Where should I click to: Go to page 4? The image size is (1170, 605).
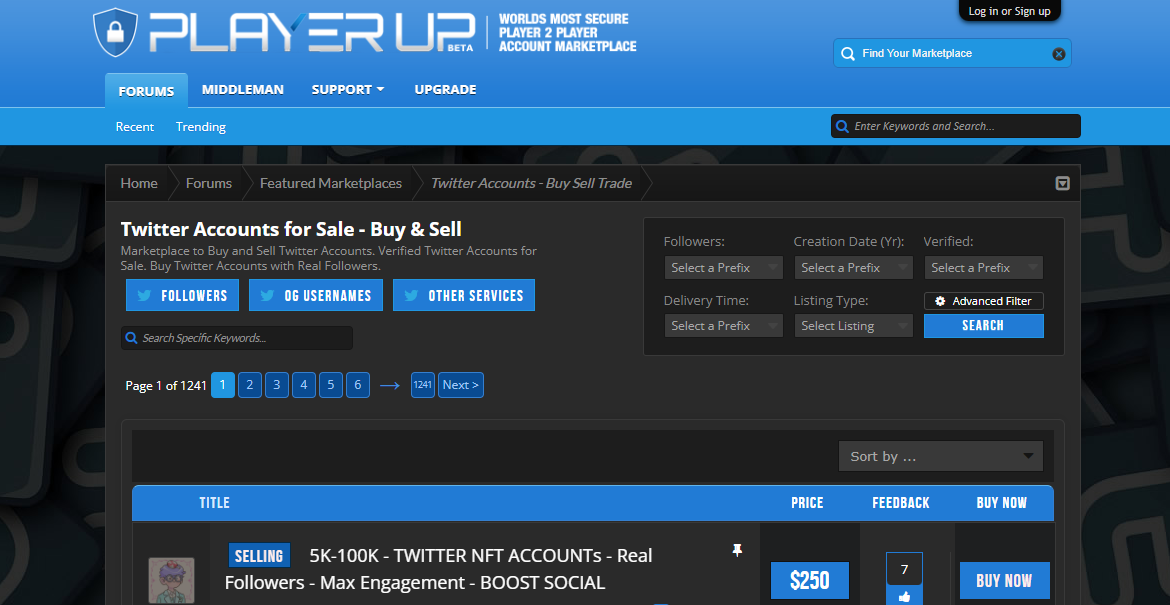pos(304,385)
